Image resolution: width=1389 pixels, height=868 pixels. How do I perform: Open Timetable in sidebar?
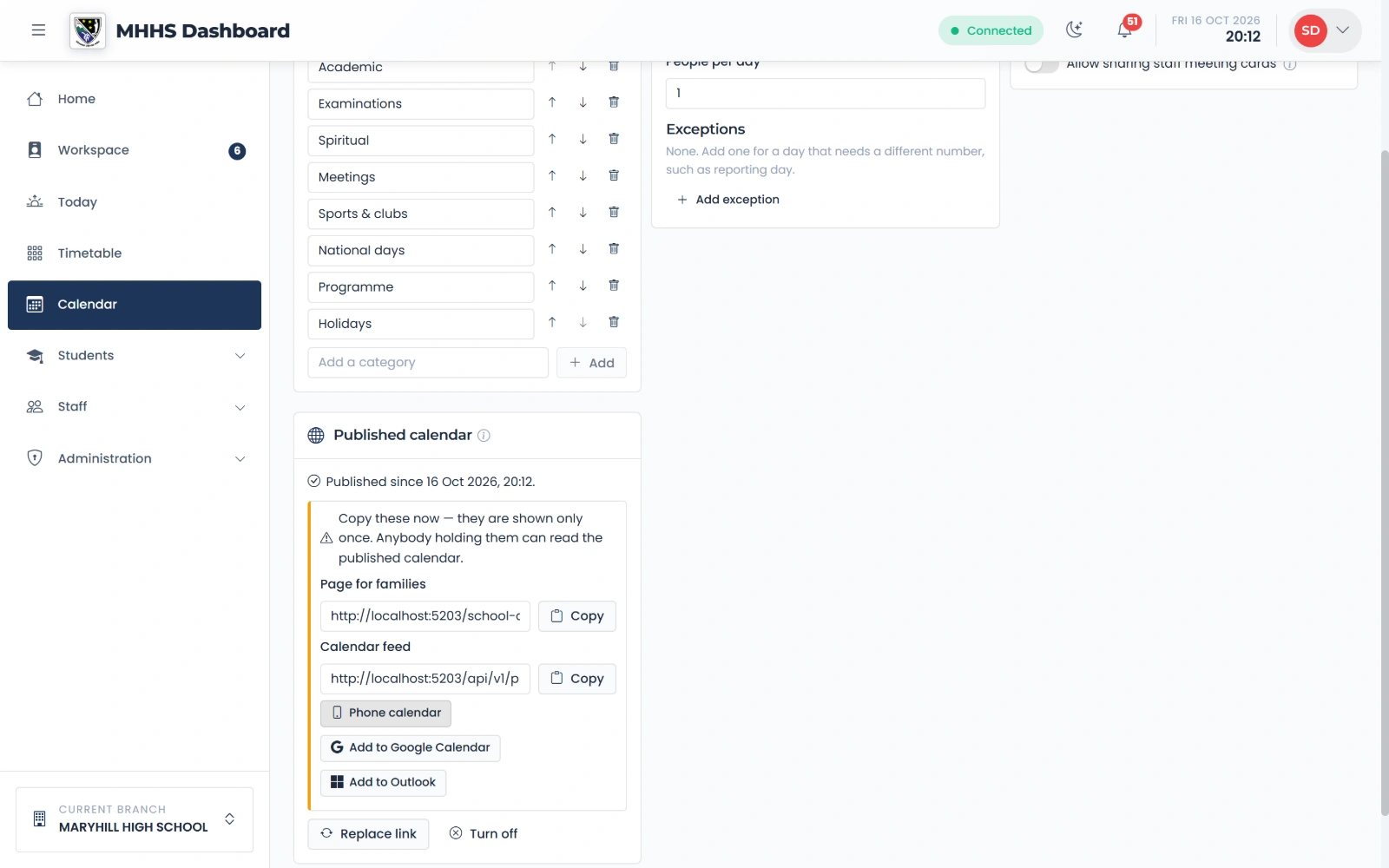point(135,253)
